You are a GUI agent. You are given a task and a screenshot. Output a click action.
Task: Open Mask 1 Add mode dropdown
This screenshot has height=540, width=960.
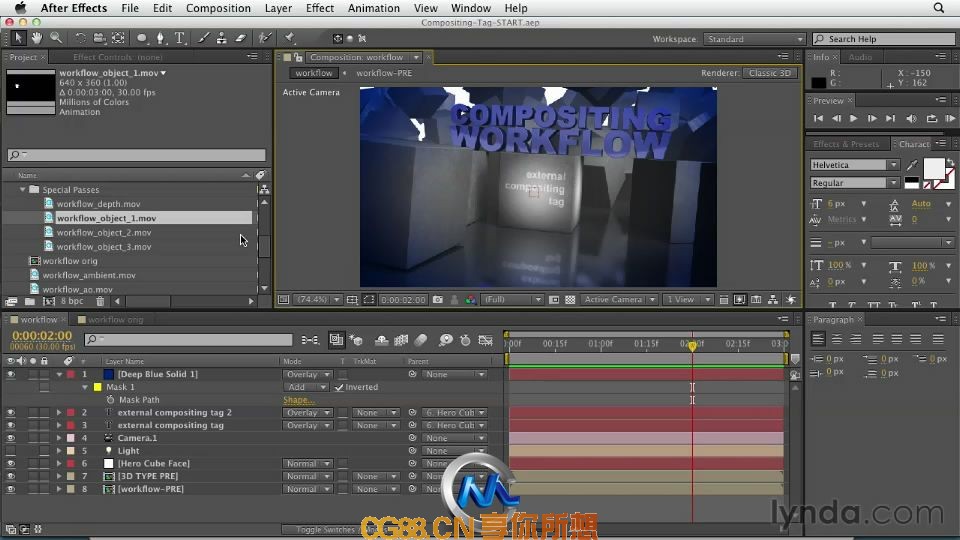(306, 387)
